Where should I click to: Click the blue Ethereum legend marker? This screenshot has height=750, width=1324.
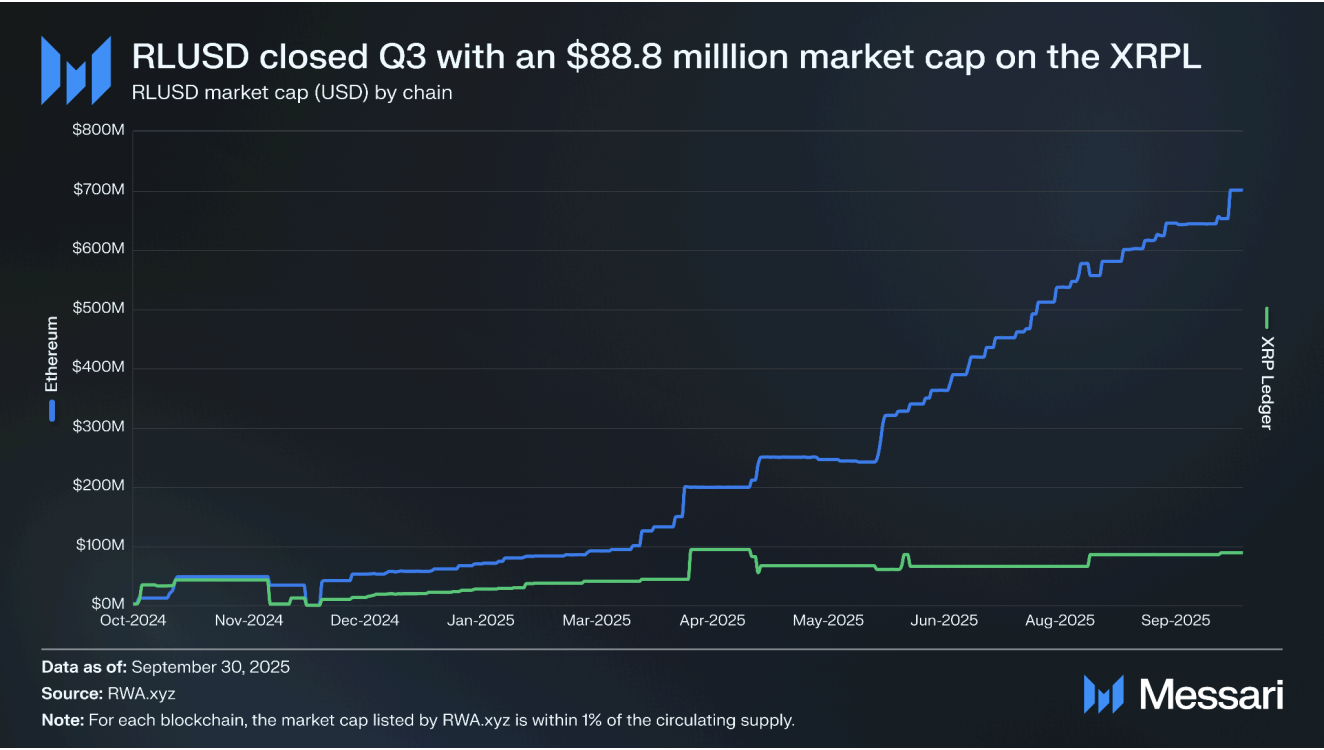click(53, 409)
